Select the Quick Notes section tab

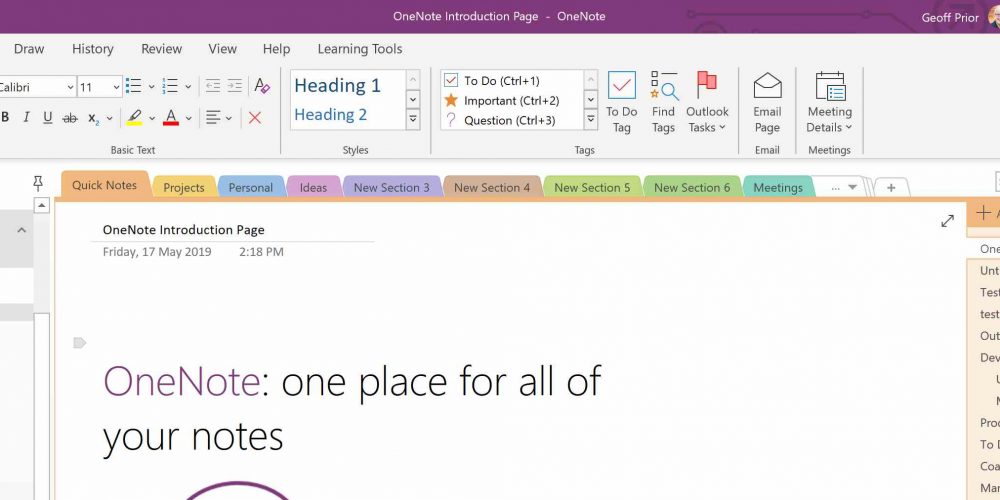click(x=105, y=185)
